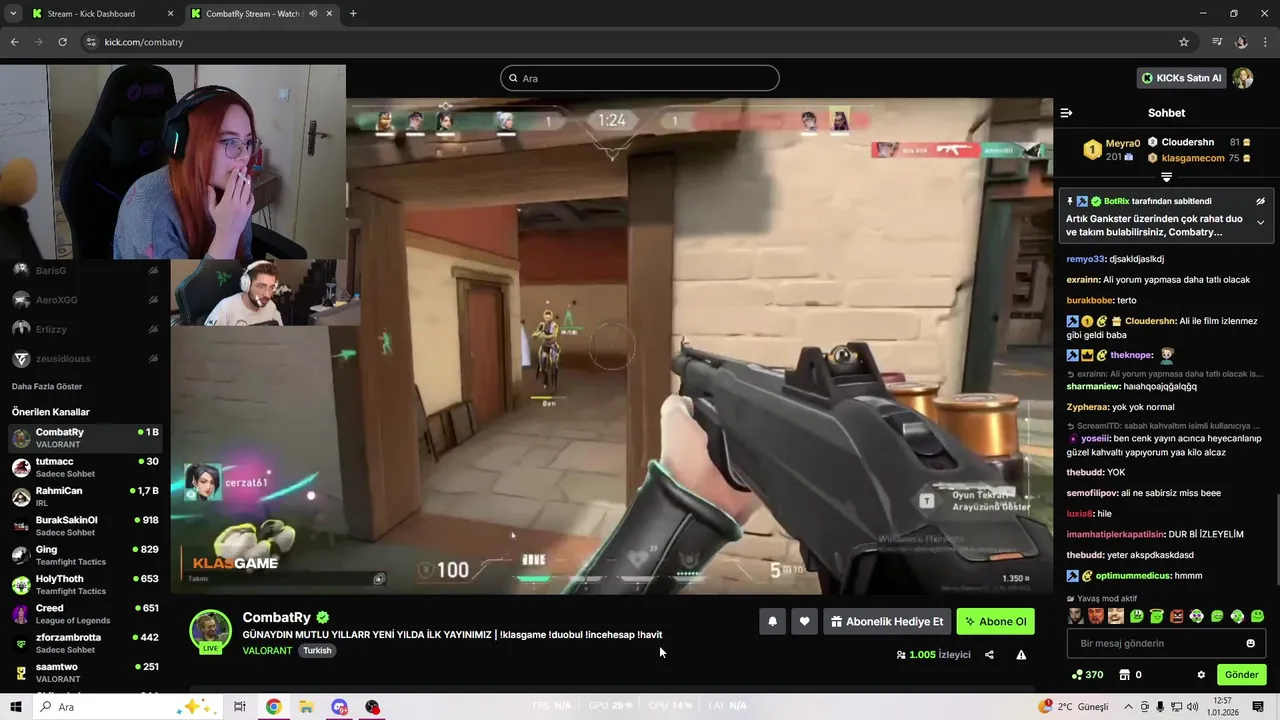This screenshot has height=720, width=1280.
Task: Bookmark this page with the star
Action: click(x=1184, y=42)
